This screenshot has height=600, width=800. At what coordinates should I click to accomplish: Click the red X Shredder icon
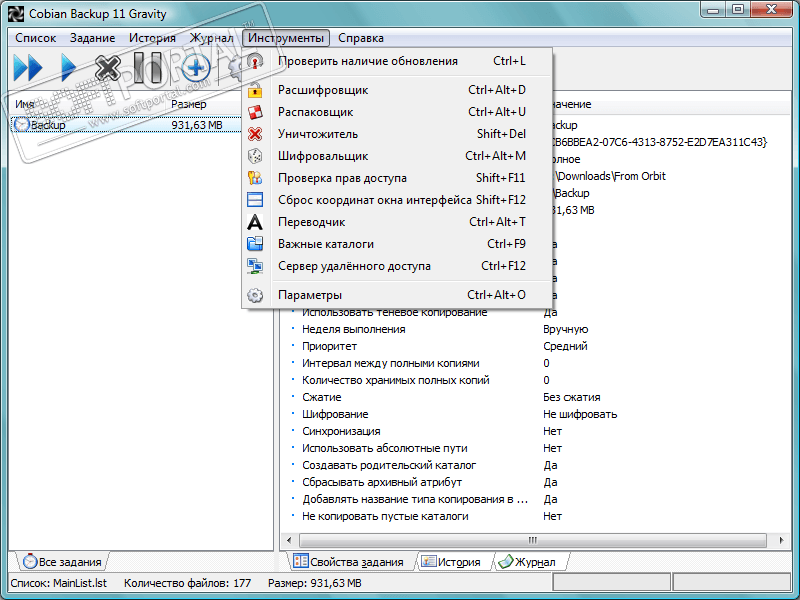click(255, 134)
